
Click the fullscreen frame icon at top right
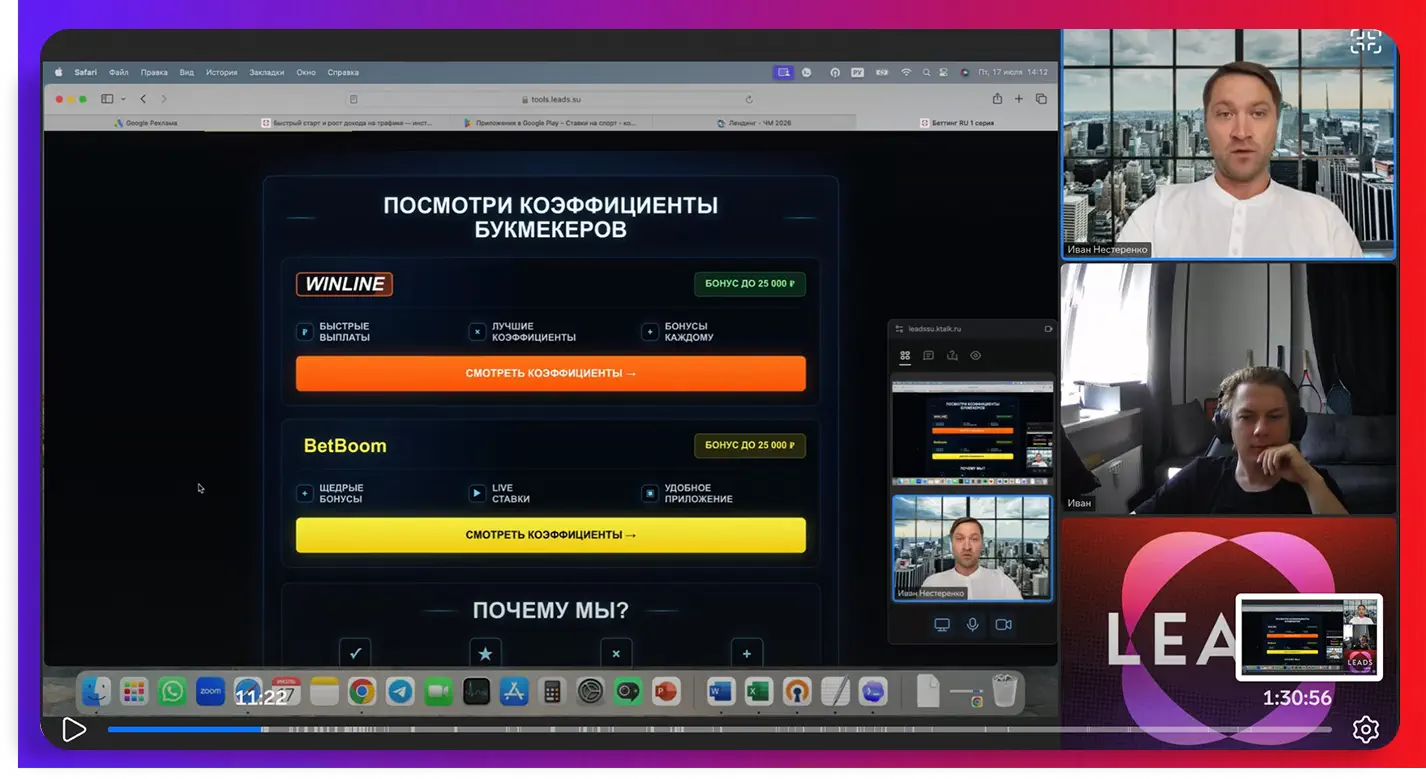pos(1366,41)
